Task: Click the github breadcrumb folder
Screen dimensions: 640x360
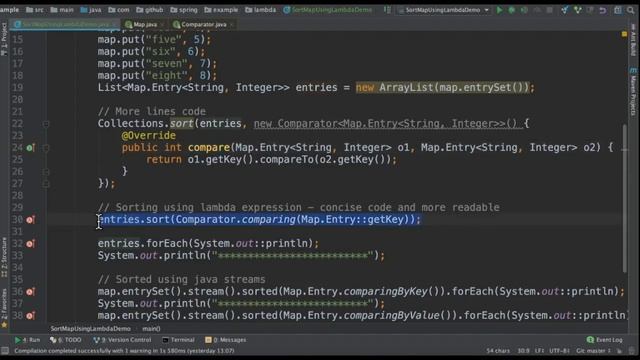Action: point(149,10)
